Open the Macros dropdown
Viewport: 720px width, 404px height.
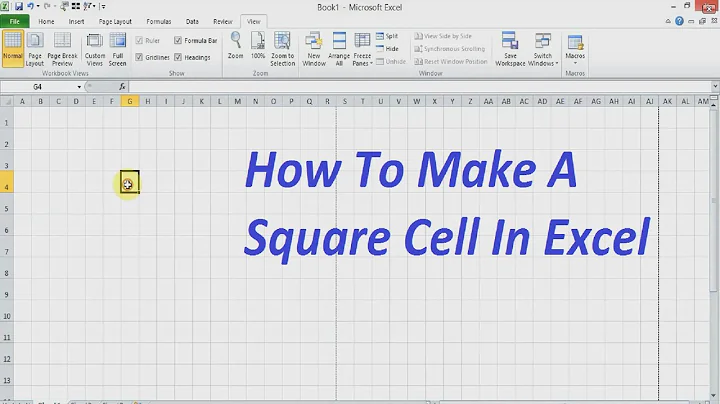(x=575, y=49)
